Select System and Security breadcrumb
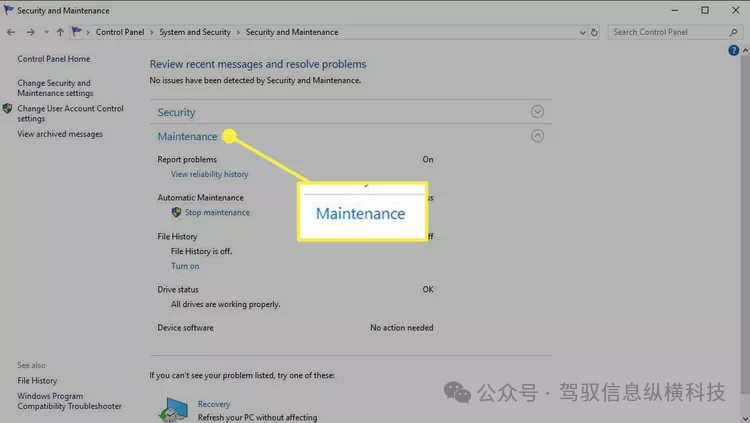The image size is (750, 423). 195,32
